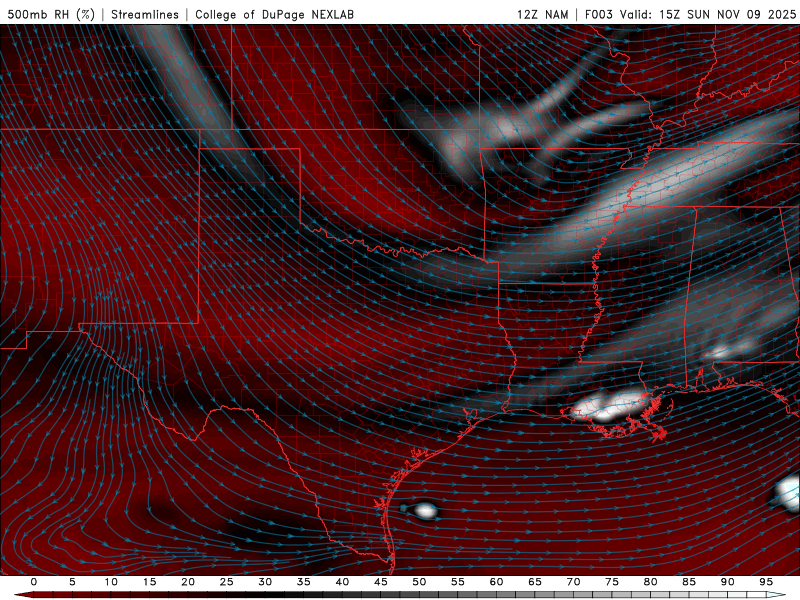The width and height of the screenshot is (800, 600).
Task: Click the "65" value on the color scale
Action: 535,582
